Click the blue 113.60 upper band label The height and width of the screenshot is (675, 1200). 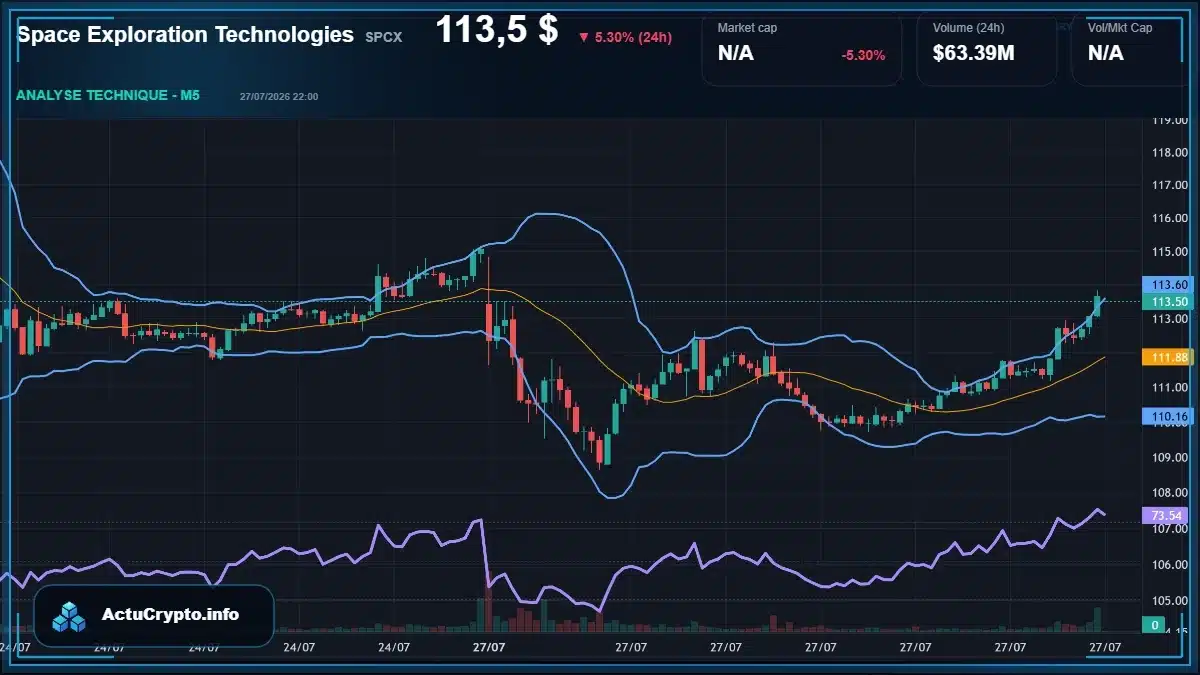pos(1169,285)
